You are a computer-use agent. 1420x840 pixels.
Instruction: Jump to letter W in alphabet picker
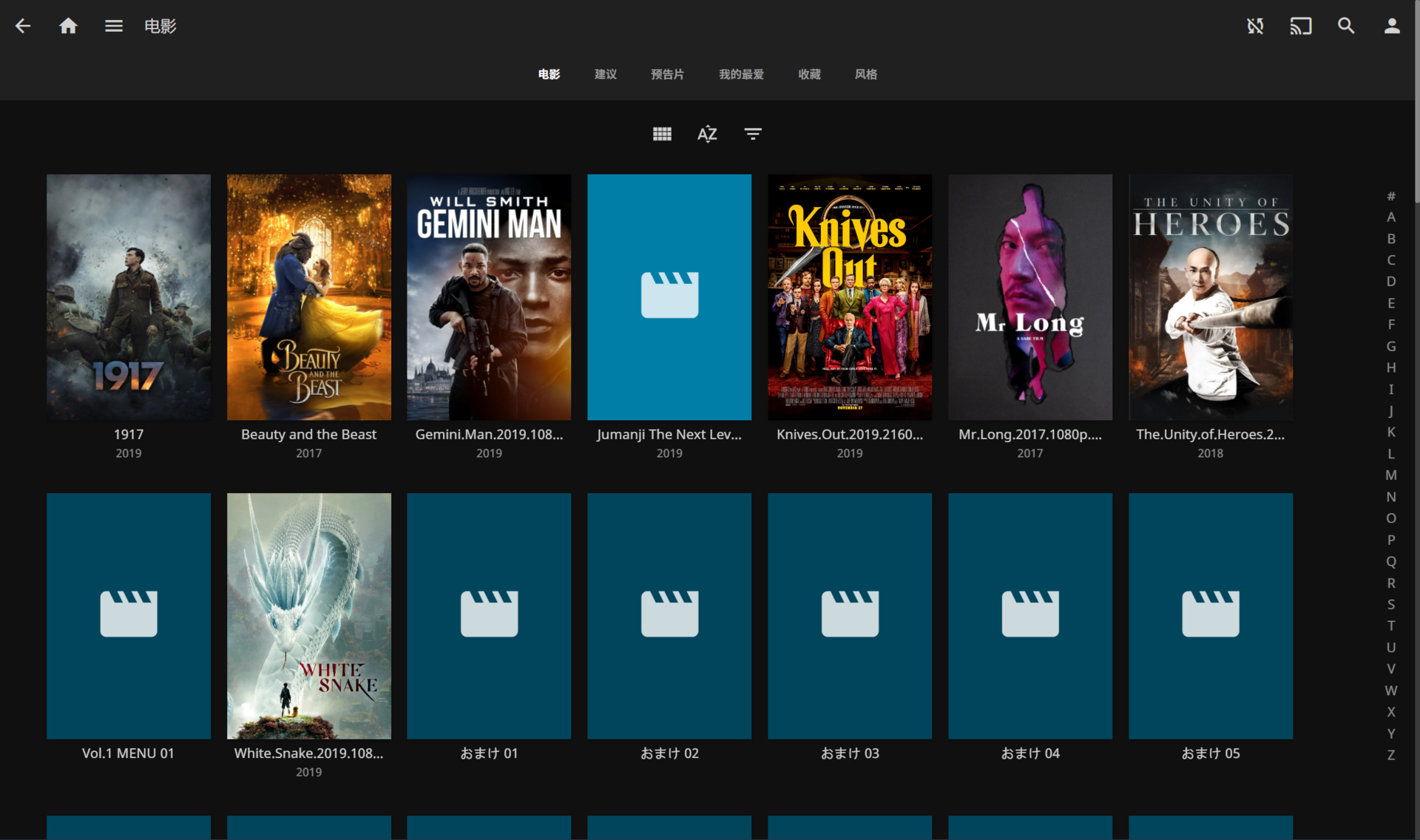click(x=1390, y=690)
